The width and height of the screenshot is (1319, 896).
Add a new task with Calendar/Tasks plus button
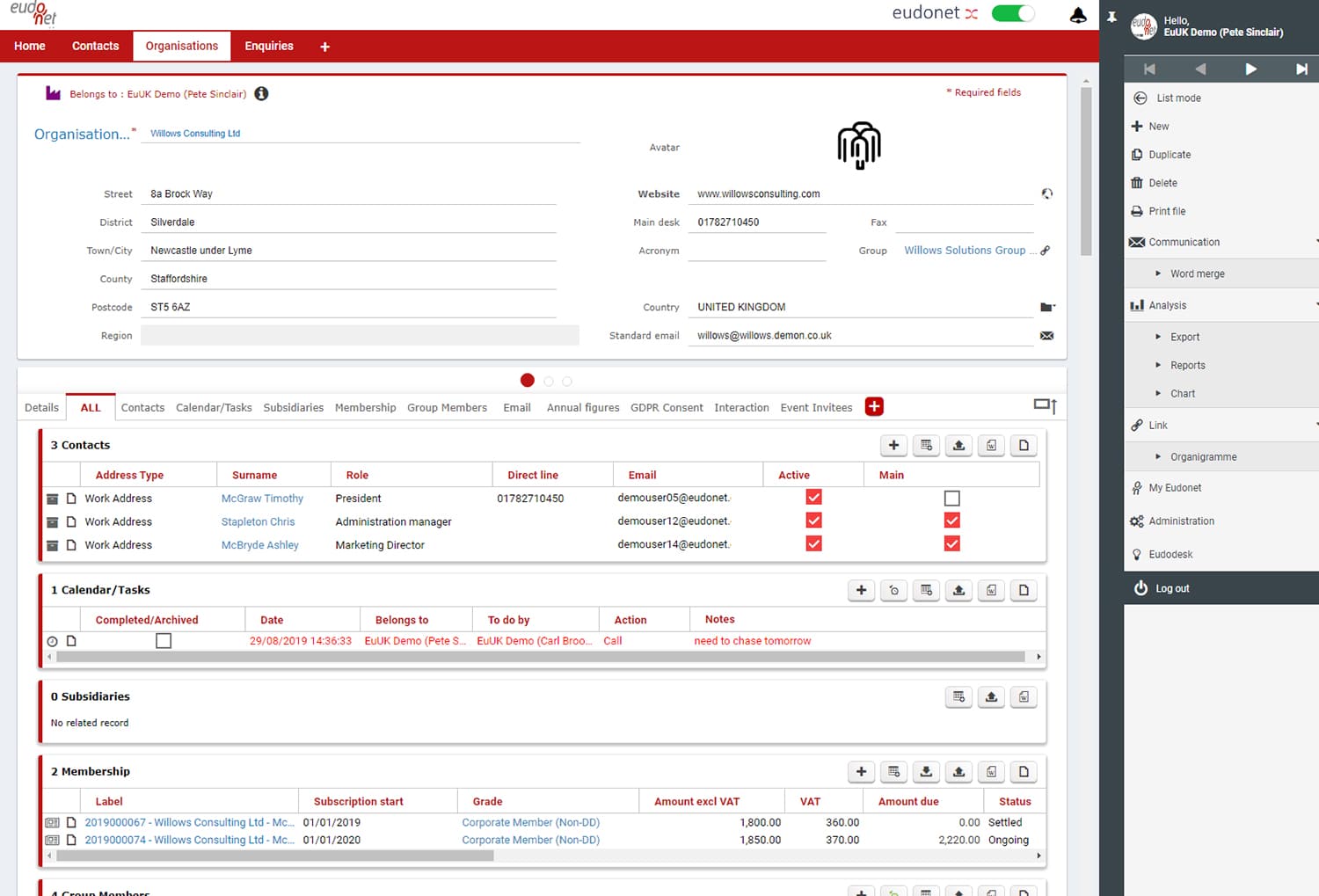[x=861, y=590]
